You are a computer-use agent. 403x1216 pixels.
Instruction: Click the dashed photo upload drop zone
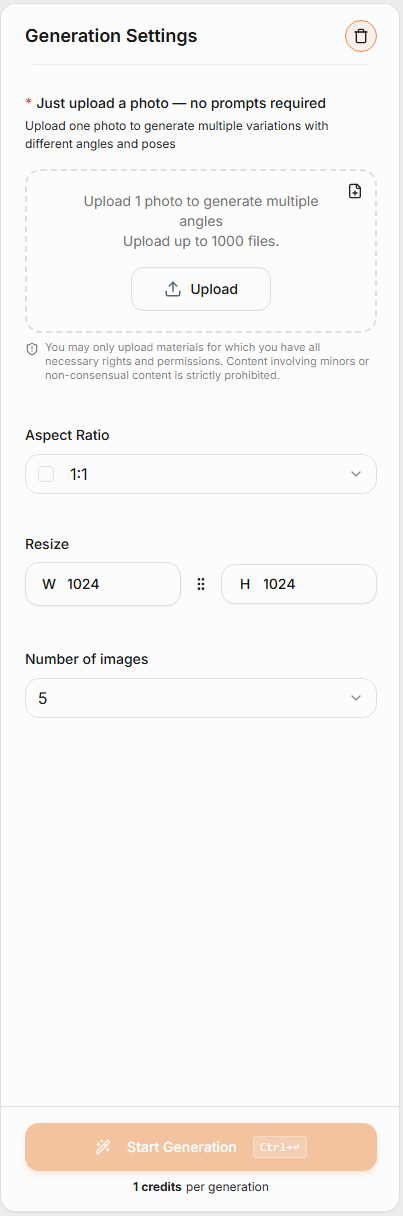[201, 251]
